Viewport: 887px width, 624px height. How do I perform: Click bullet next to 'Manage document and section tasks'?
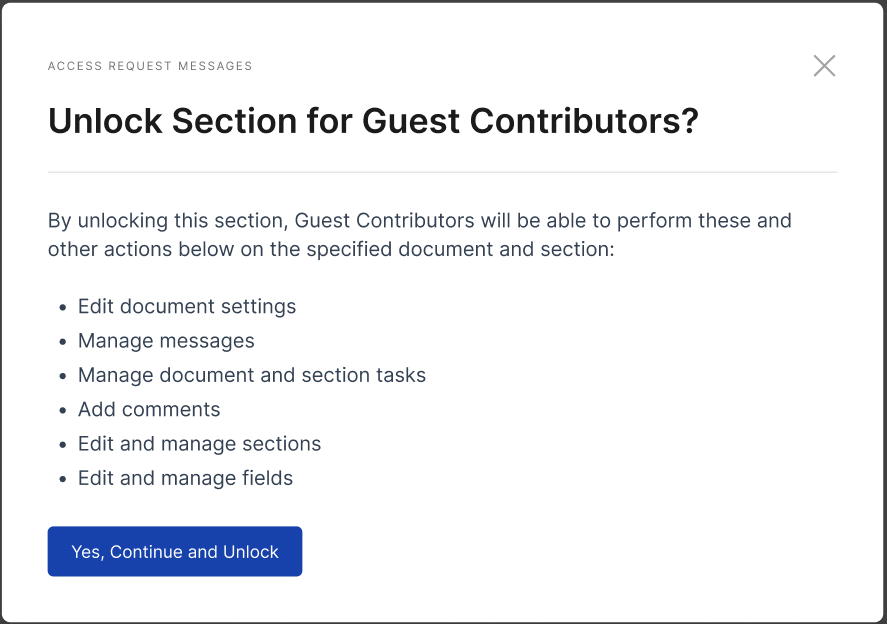tap(63, 376)
